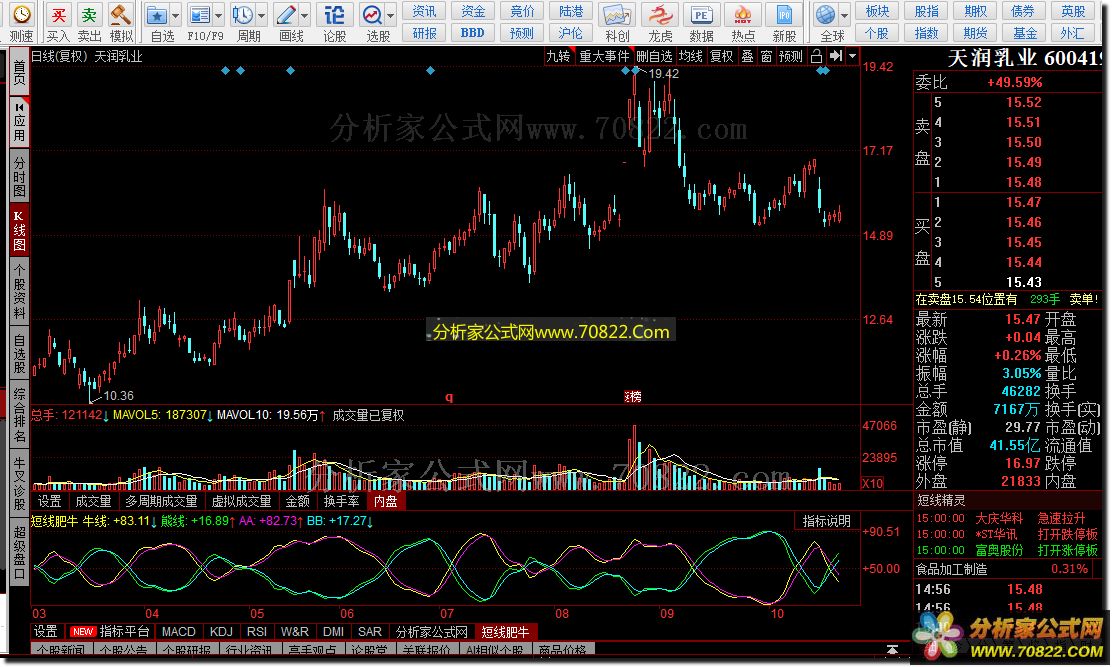Select the K线图 side tab

19,230
